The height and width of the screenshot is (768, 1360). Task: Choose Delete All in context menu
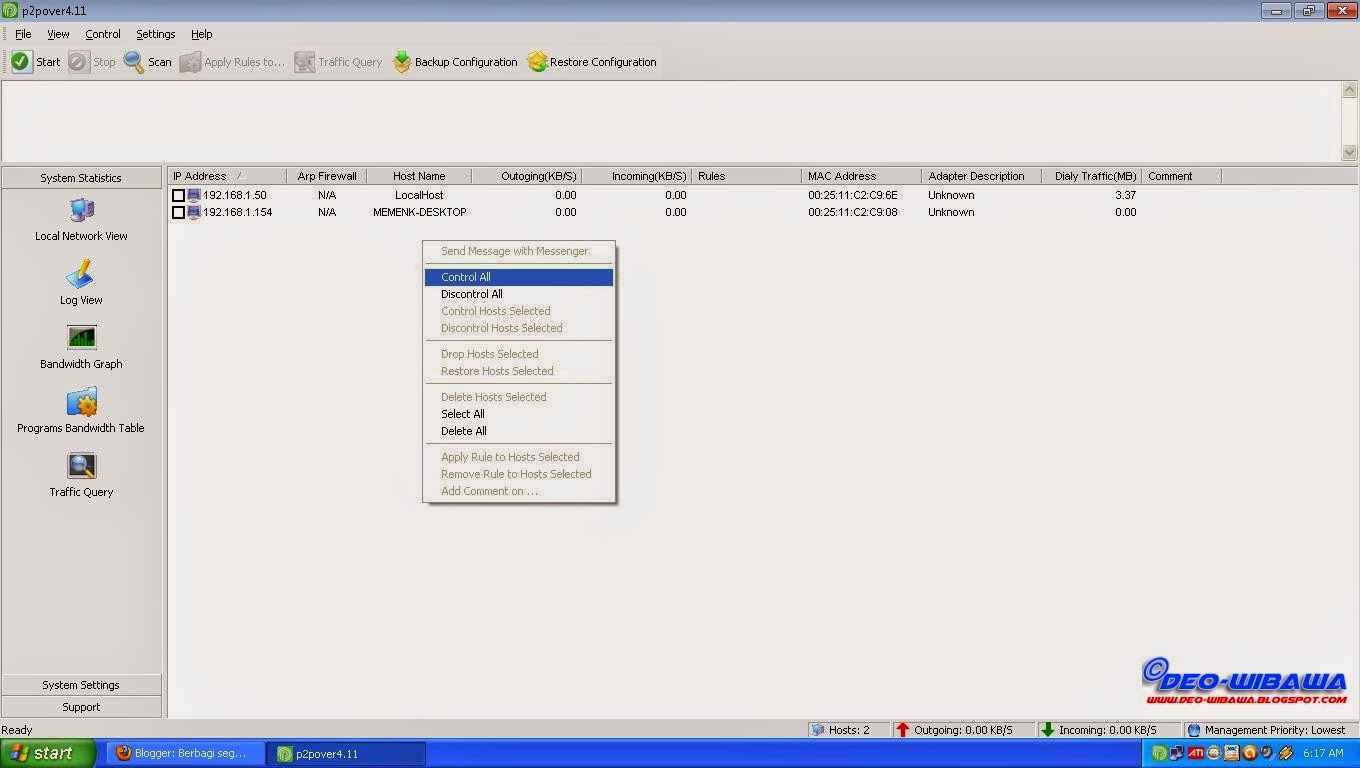coord(519,431)
